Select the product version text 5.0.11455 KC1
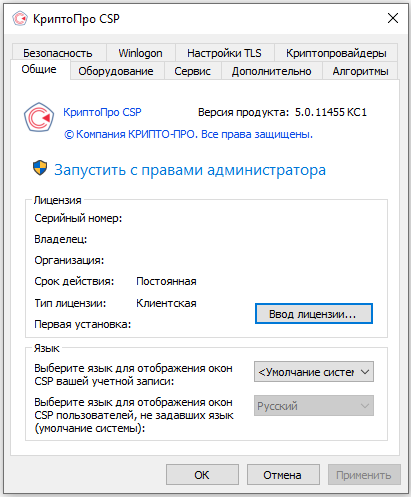Screen dimensions: 411x497 coord(331,112)
